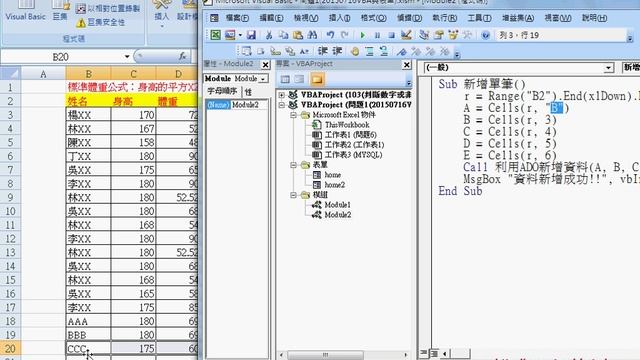Click the blue Help question mark icon
The image size is (640, 360).
tap(485, 35)
